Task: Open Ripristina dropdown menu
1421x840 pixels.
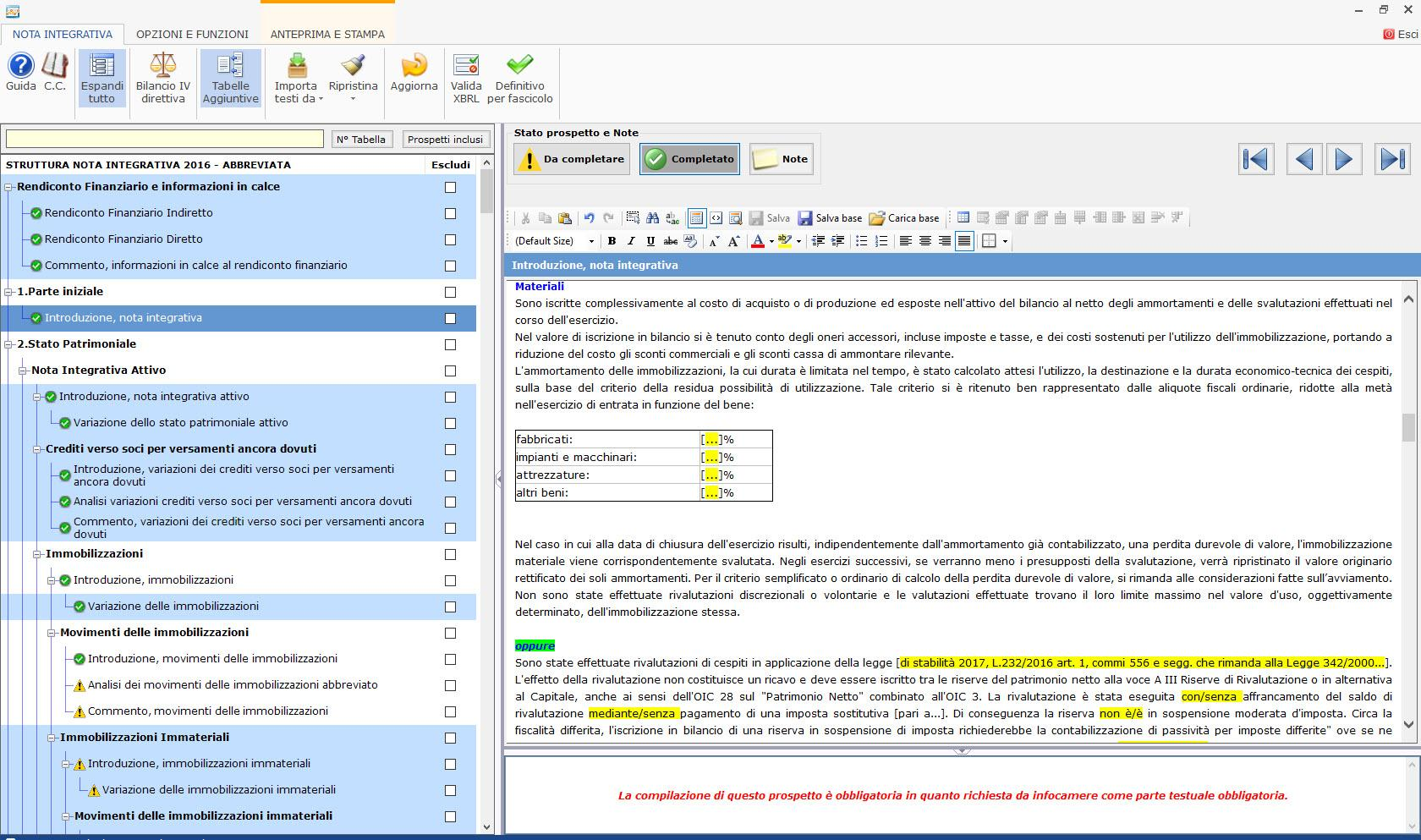Action: coord(353,77)
